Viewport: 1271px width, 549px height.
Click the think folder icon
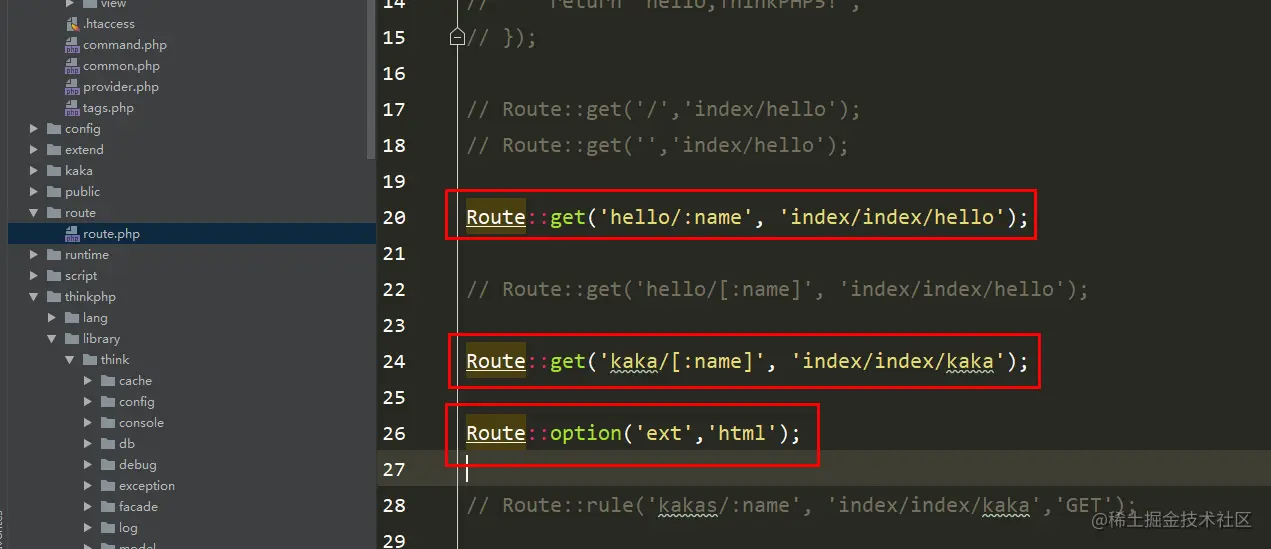pyautogui.click(x=90, y=360)
